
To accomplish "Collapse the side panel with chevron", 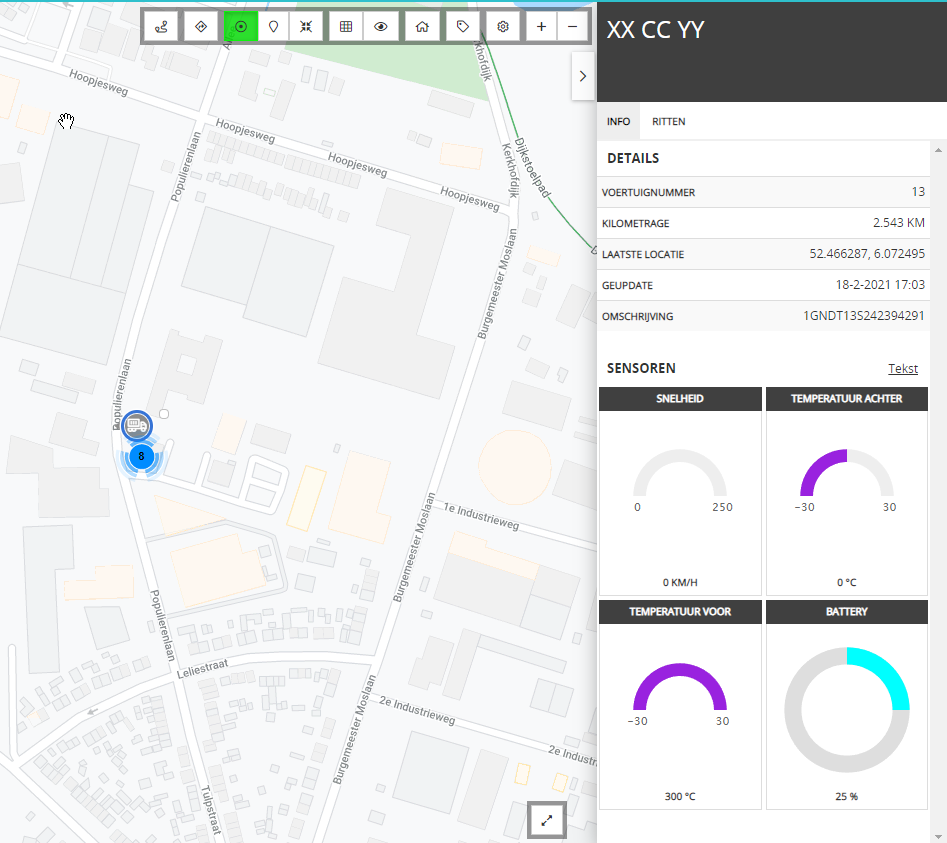I will click(583, 76).
